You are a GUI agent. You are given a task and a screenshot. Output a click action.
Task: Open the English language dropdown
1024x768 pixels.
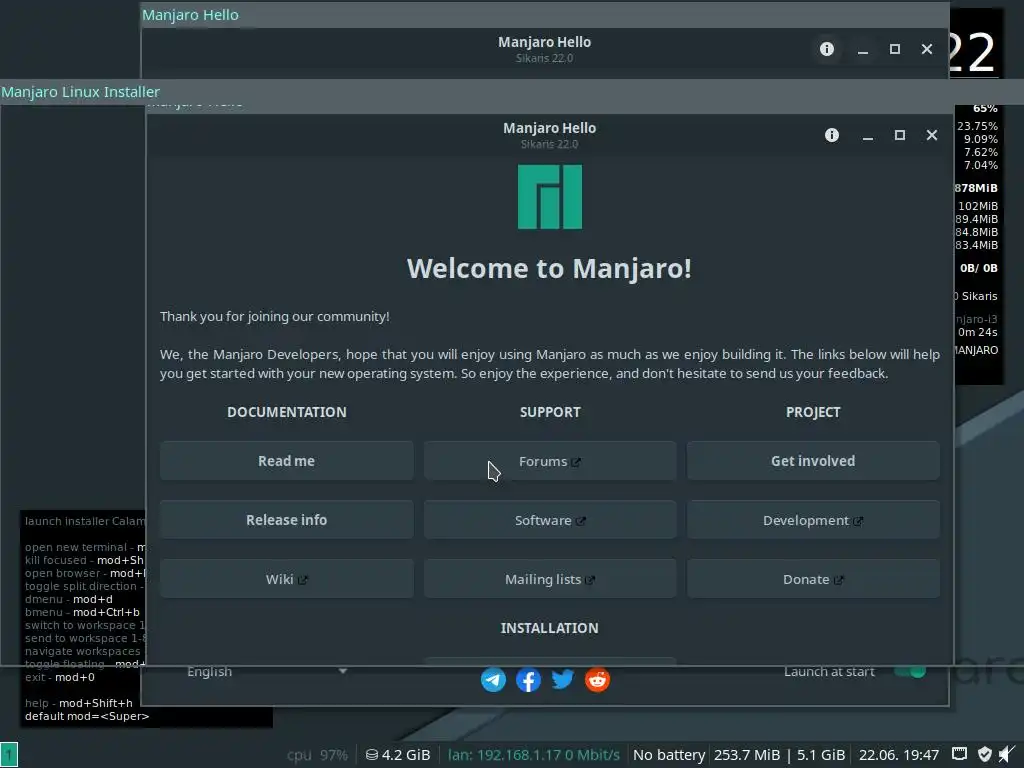click(x=266, y=671)
